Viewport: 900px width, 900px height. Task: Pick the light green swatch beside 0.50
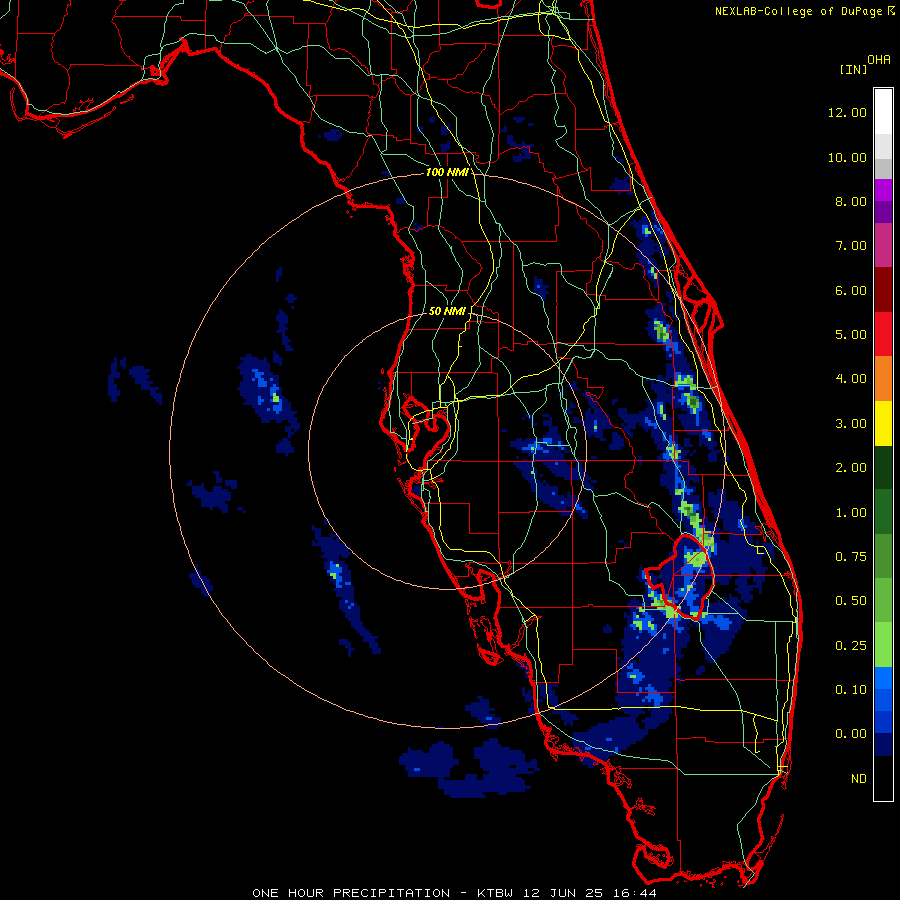coord(883,601)
